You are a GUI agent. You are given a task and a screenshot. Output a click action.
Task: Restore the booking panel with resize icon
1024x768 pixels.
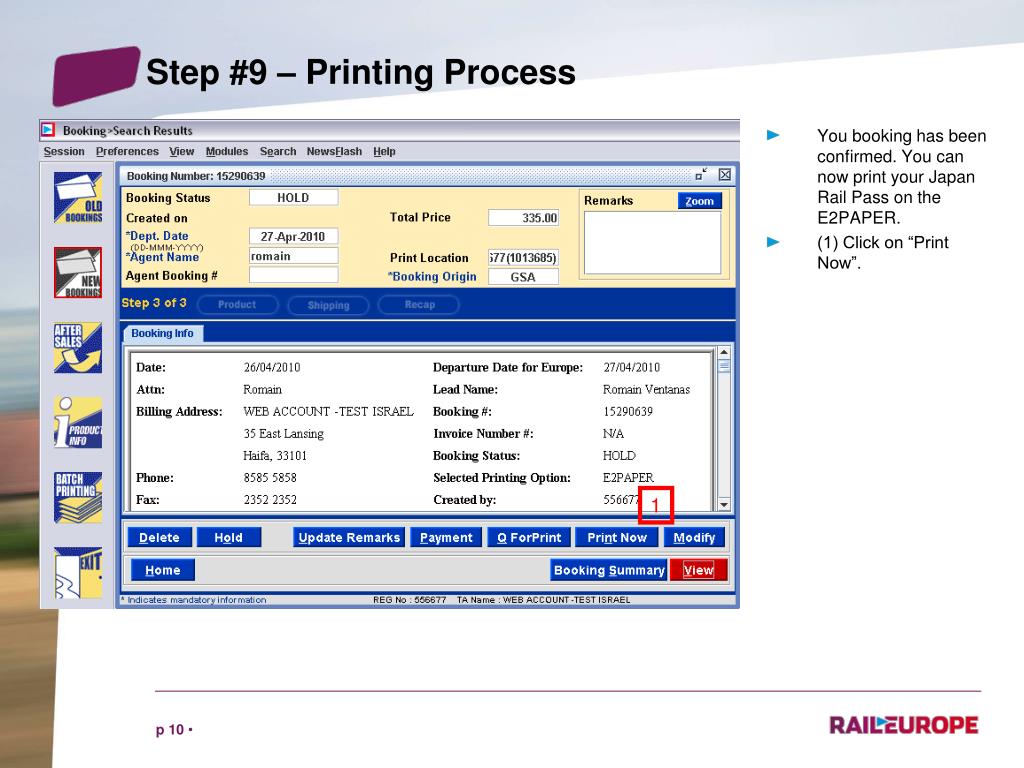pyautogui.click(x=701, y=174)
